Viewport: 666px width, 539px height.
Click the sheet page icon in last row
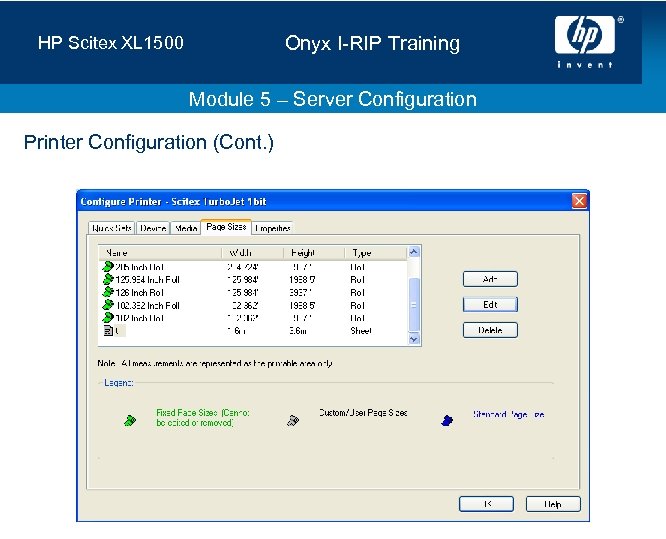click(x=108, y=330)
